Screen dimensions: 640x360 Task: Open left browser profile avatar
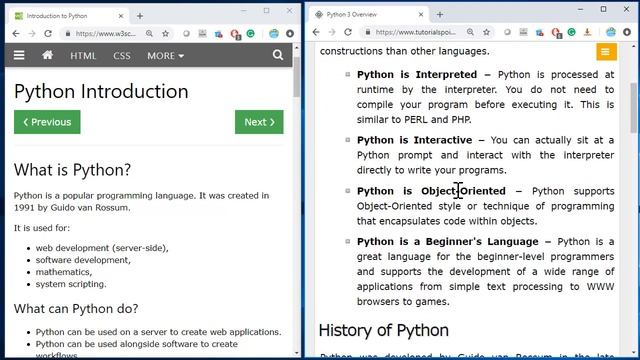point(273,33)
